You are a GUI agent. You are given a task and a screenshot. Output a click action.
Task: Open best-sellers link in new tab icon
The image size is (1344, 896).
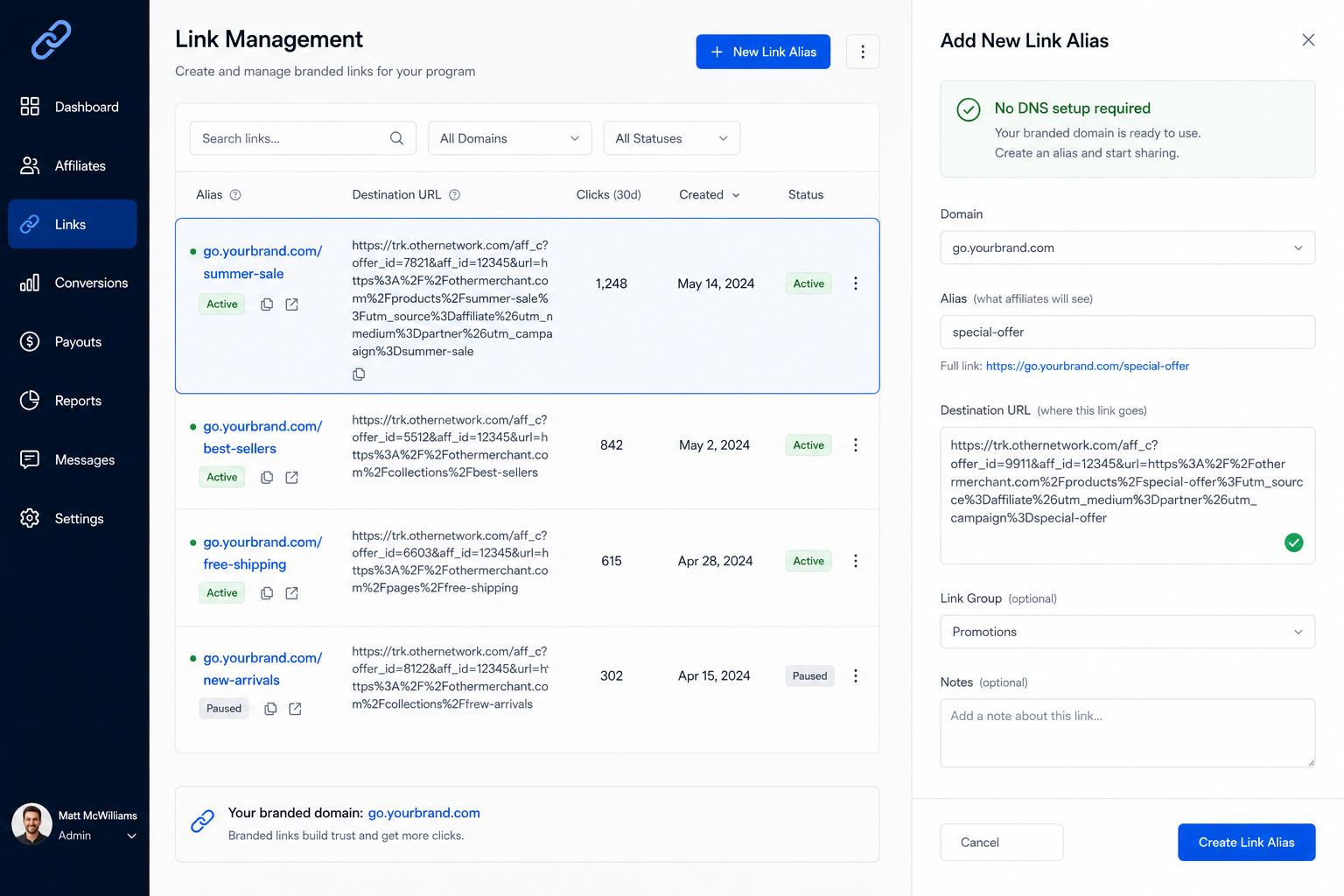coord(292,478)
